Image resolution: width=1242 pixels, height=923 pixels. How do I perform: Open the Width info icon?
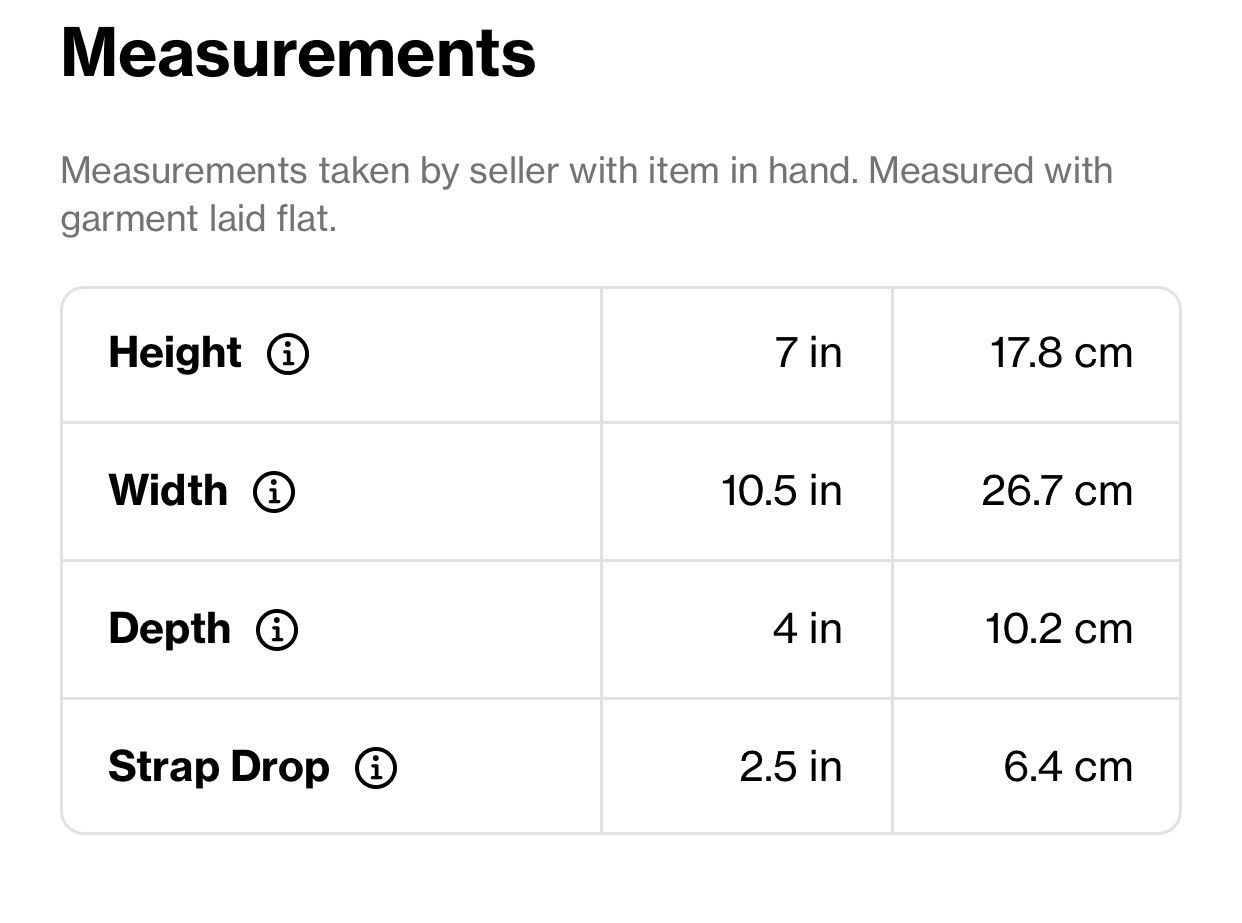(273, 492)
